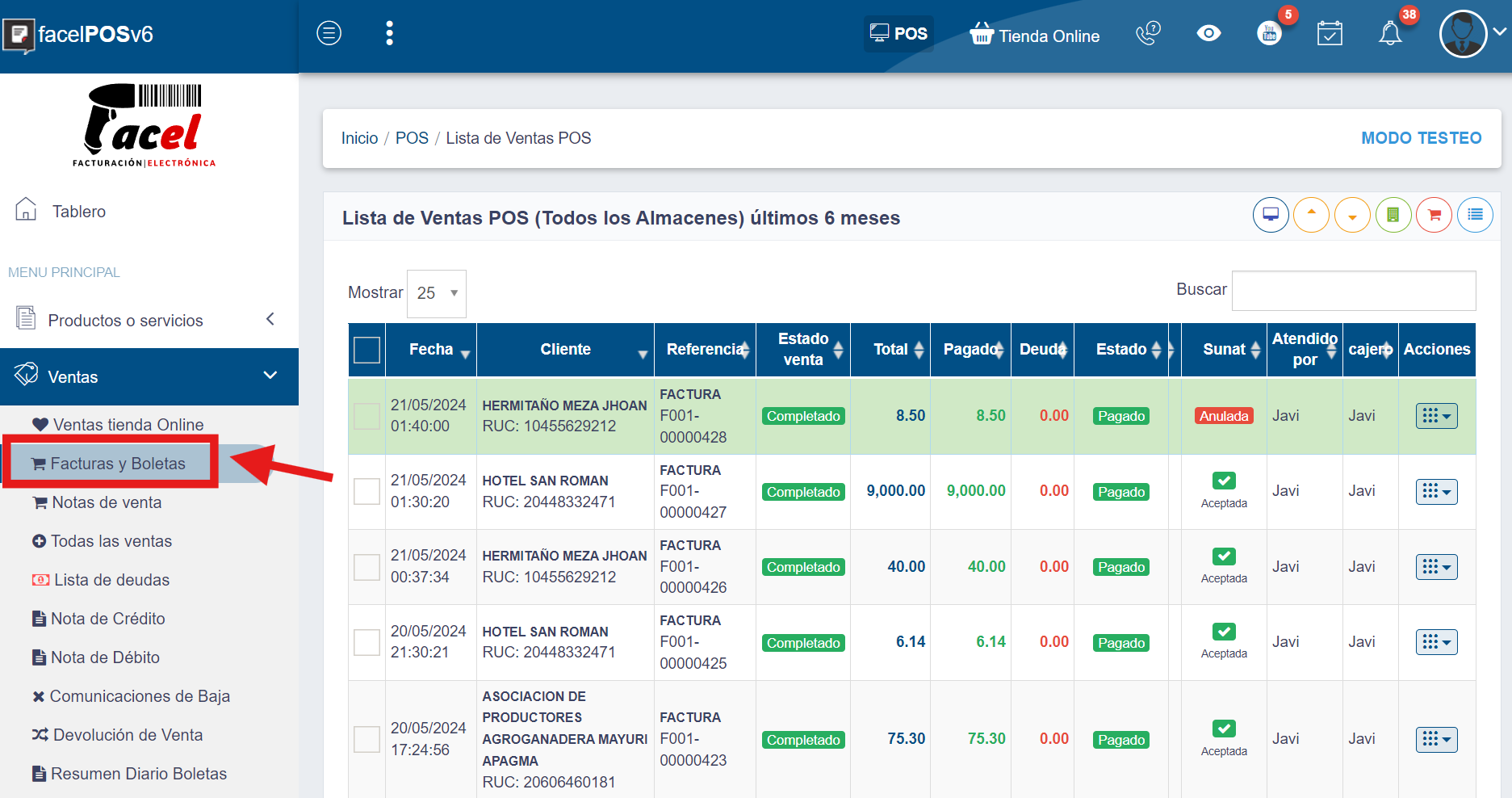Open the notifications bell

click(x=1390, y=33)
